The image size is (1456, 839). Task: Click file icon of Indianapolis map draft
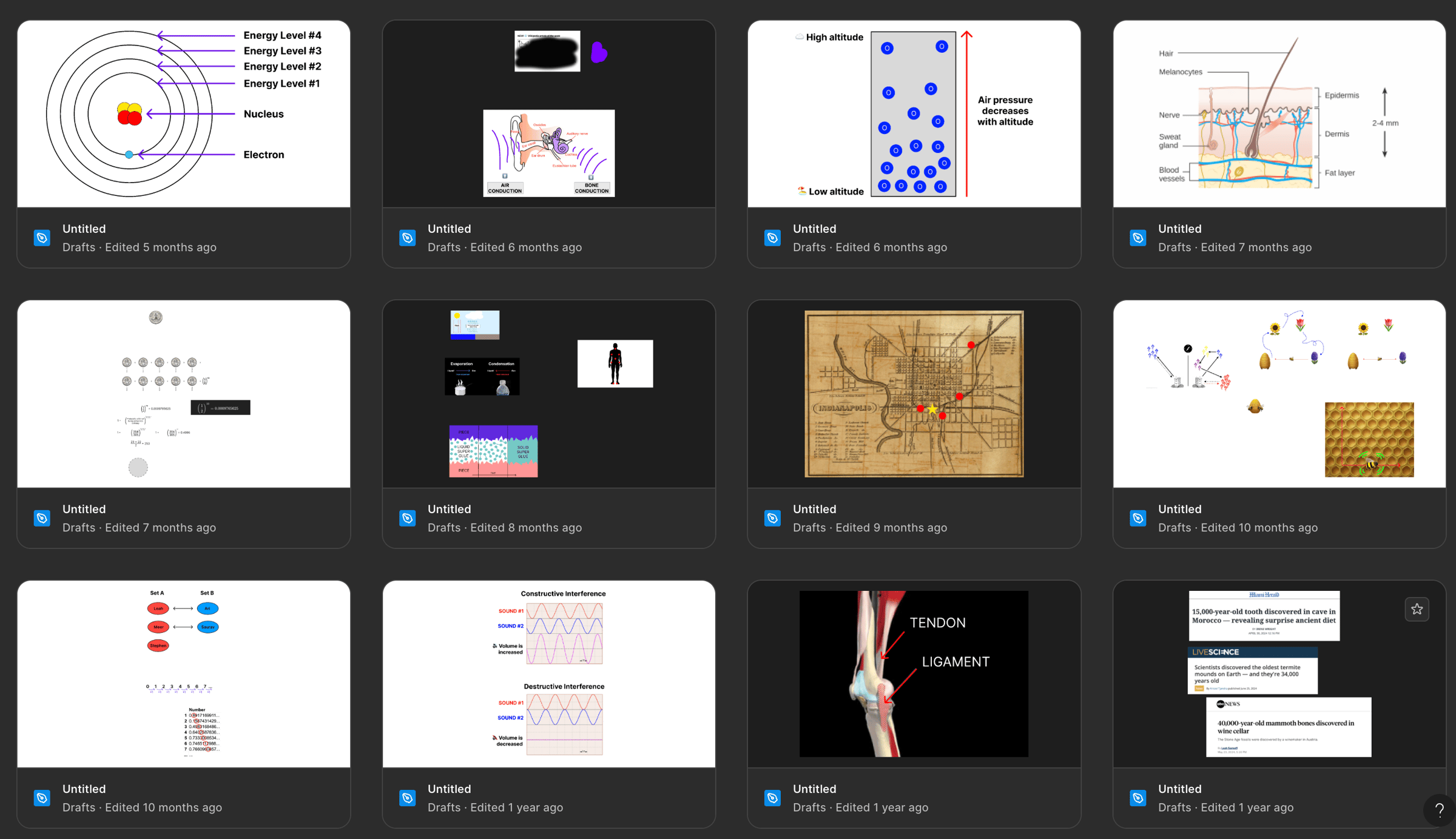[772, 518]
